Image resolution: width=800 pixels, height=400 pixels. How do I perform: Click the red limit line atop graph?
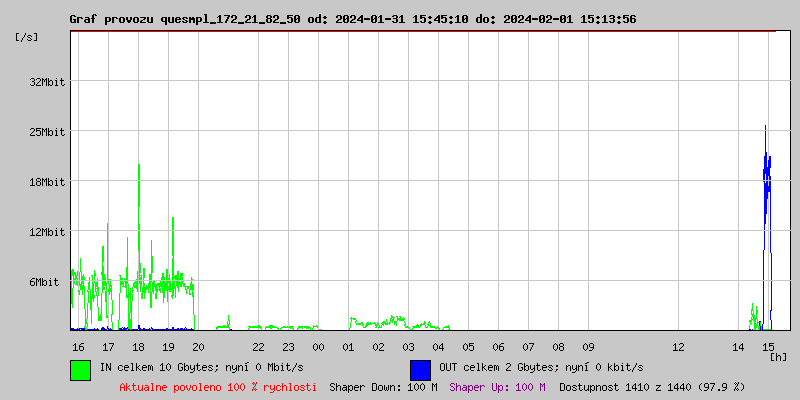pyautogui.click(x=423, y=31)
